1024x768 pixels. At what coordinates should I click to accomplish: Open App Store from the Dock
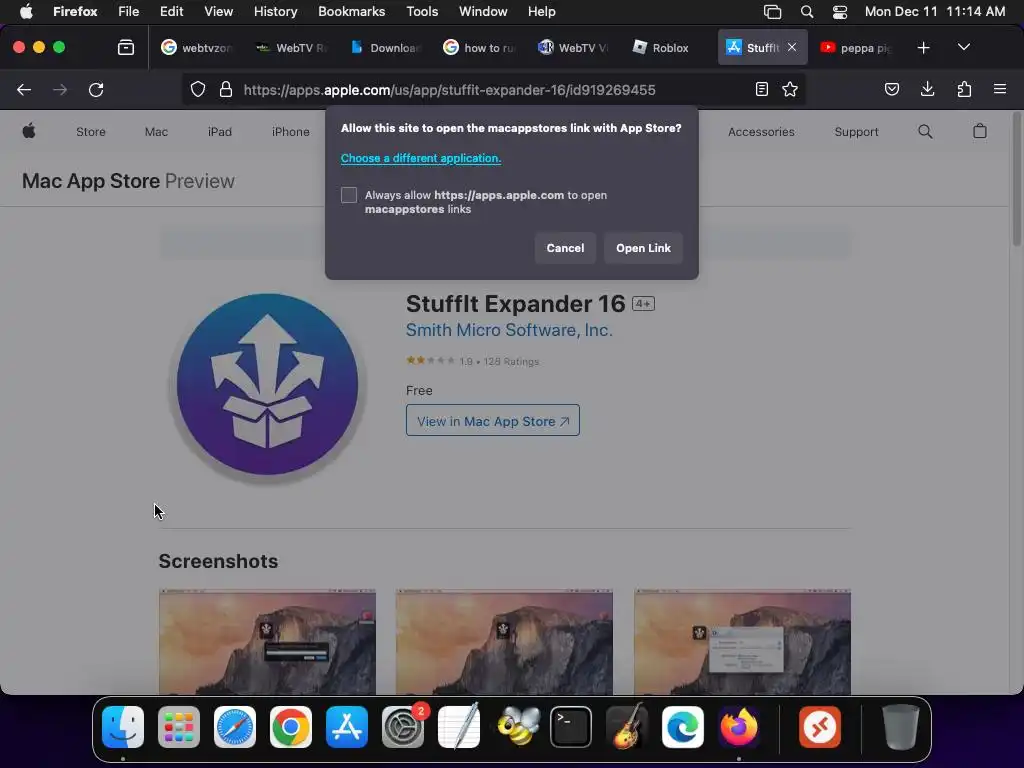point(347,727)
